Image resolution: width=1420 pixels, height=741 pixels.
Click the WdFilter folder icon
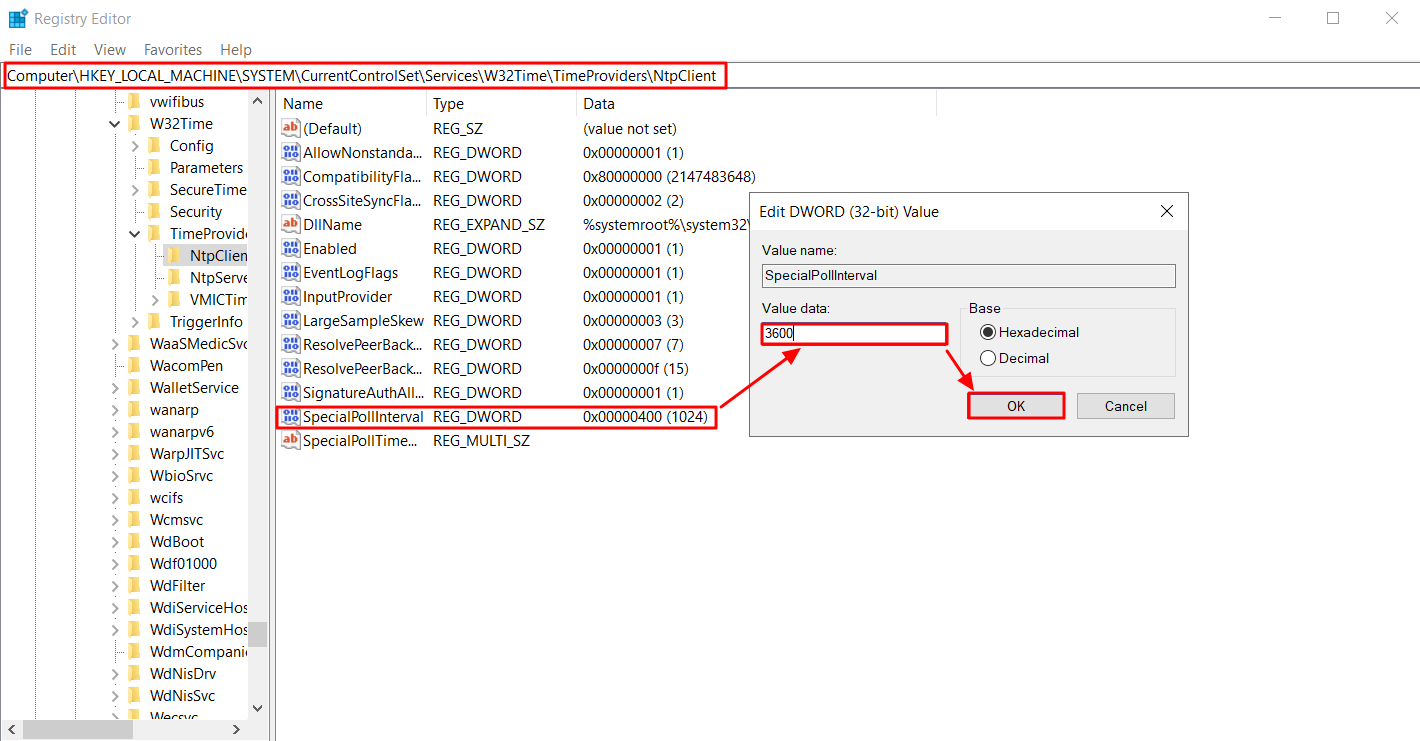134,585
